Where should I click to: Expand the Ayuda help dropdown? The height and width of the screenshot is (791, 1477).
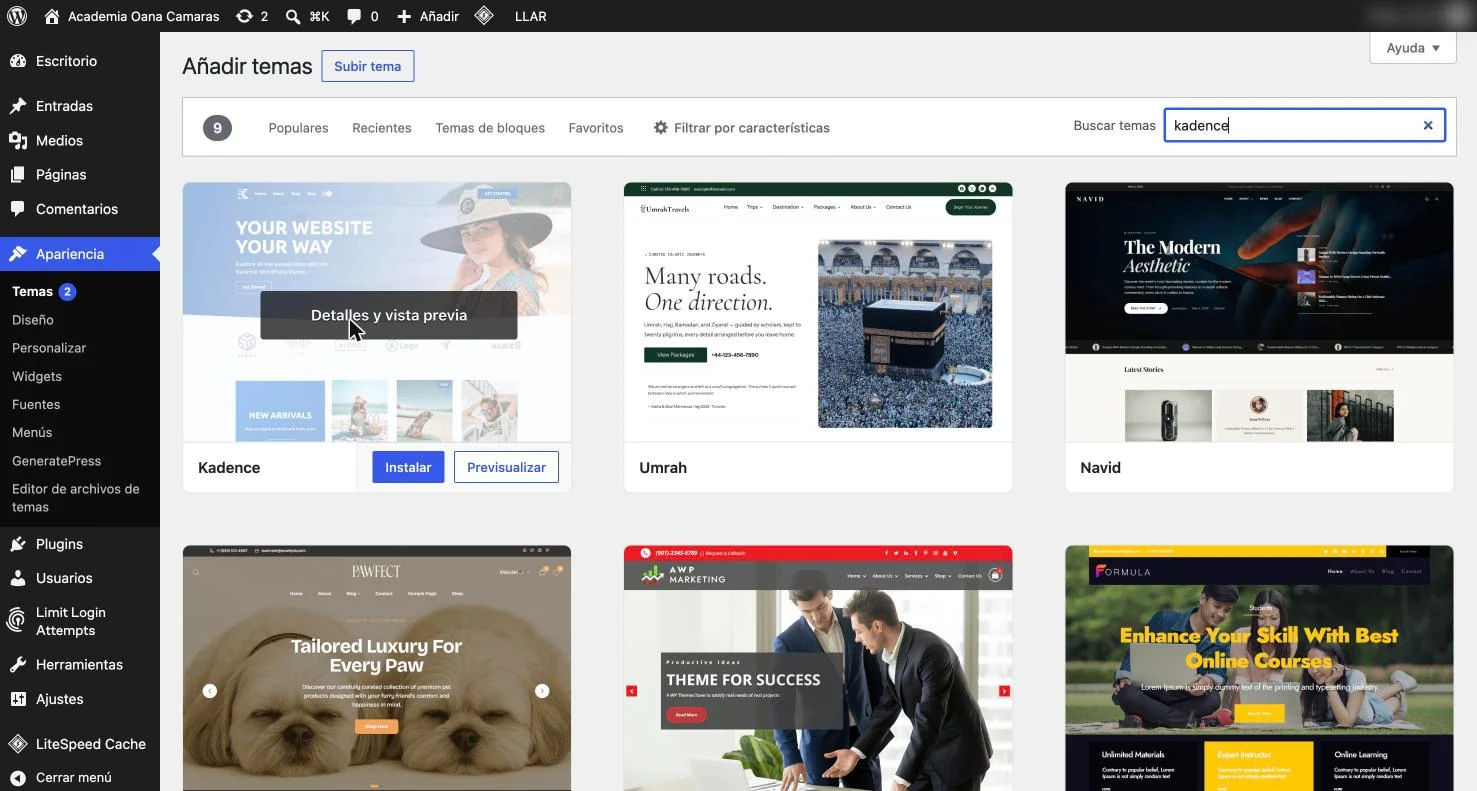[1413, 48]
